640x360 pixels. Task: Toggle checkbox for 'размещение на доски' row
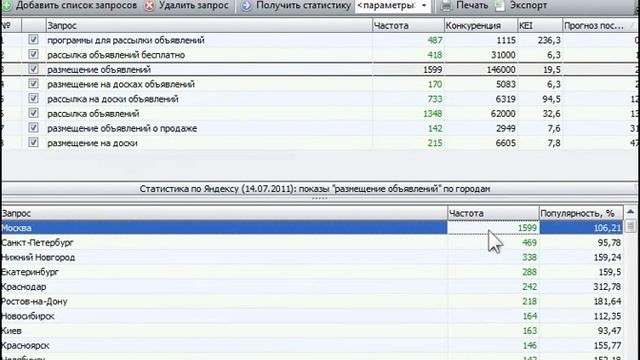click(x=33, y=142)
